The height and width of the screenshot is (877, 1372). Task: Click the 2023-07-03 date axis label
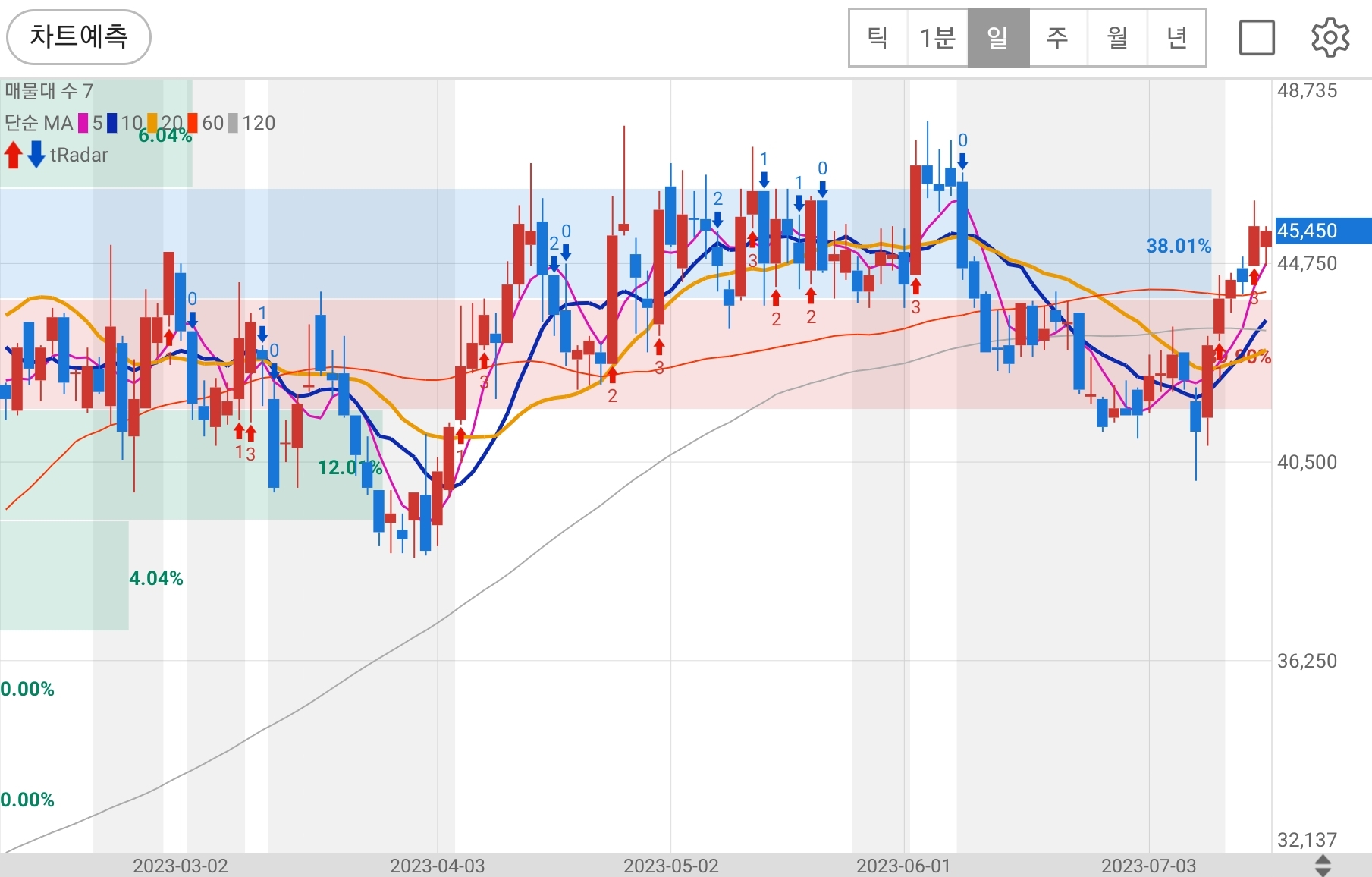click(1148, 866)
